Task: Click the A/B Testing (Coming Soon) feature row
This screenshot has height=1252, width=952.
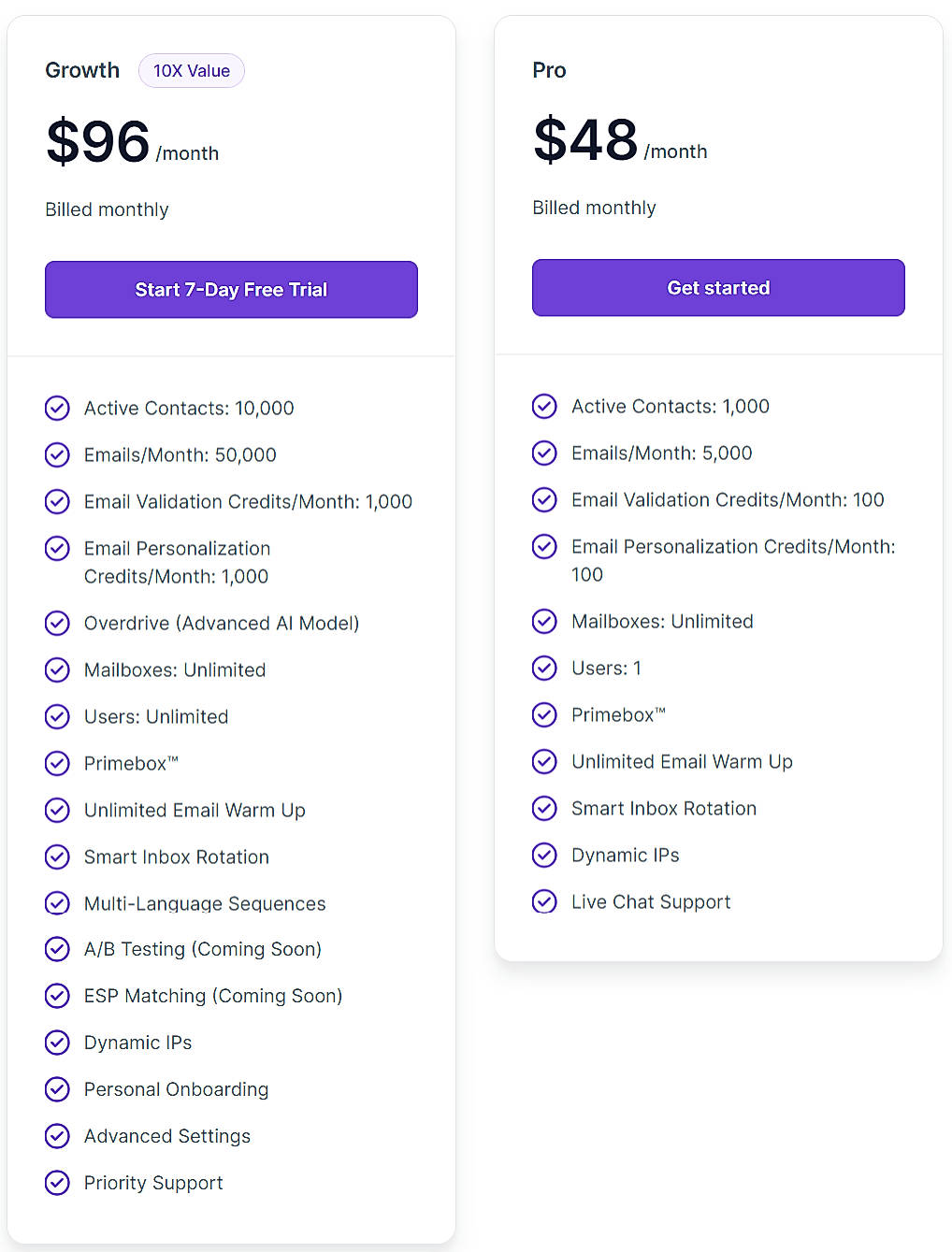Action: (202, 949)
